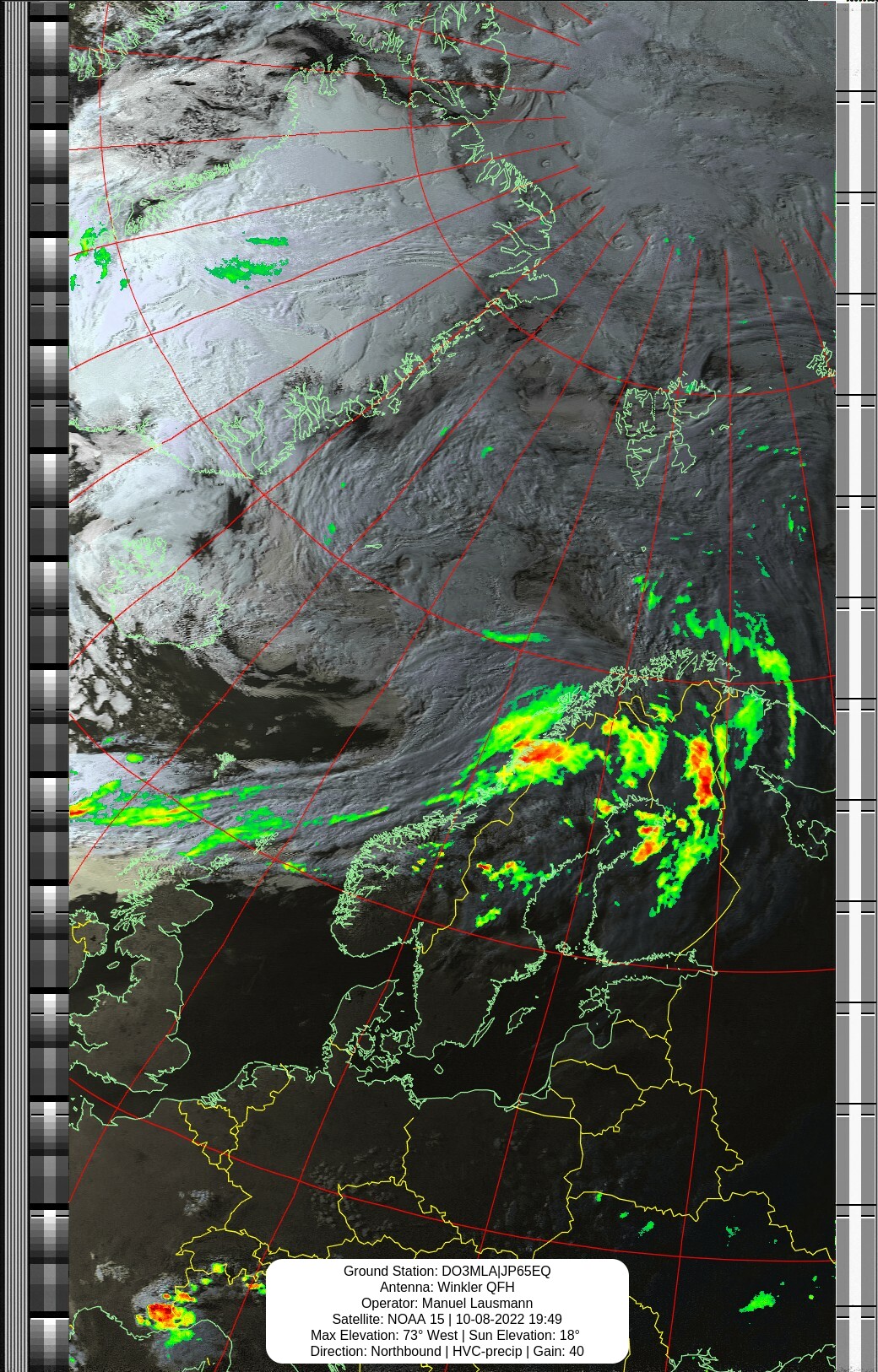Viewport: 878px width, 1372px height.
Task: Click the 'Max Elevation: 73° West | Sun Elevation: 18°' line
Action: point(447,1335)
